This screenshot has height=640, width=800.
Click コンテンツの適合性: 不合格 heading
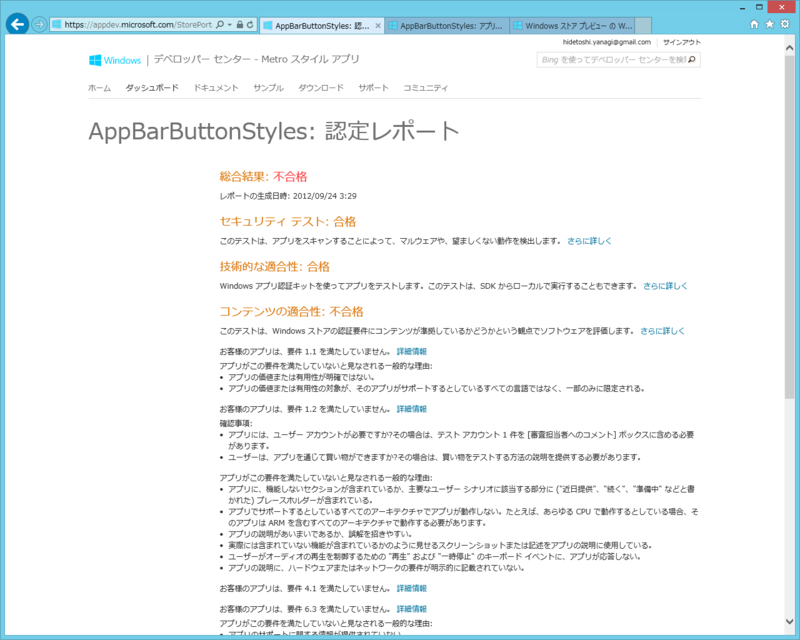pos(291,311)
